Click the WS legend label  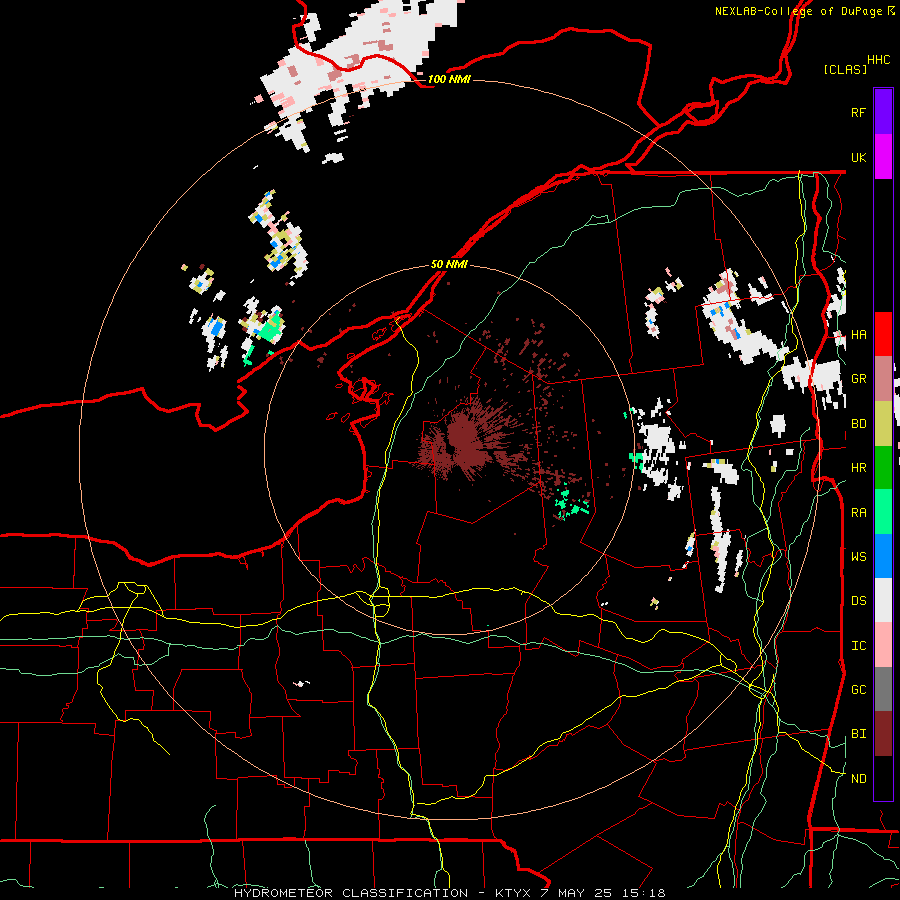[858, 556]
